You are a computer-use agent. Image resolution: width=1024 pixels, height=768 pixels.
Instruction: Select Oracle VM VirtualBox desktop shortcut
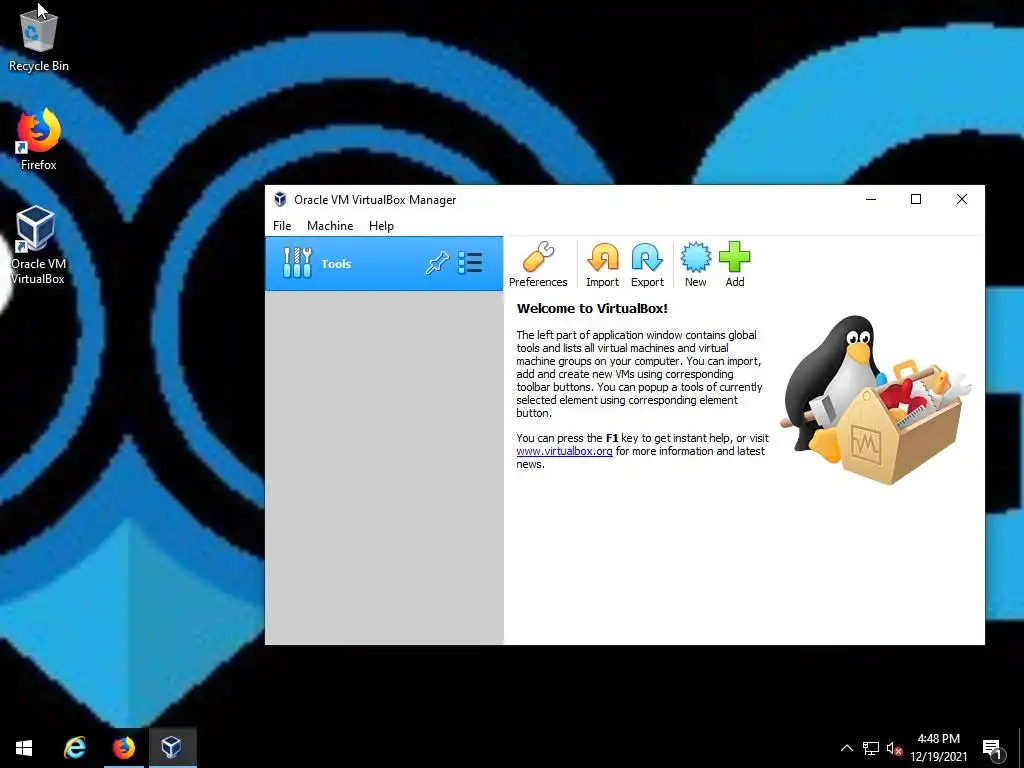point(38,245)
